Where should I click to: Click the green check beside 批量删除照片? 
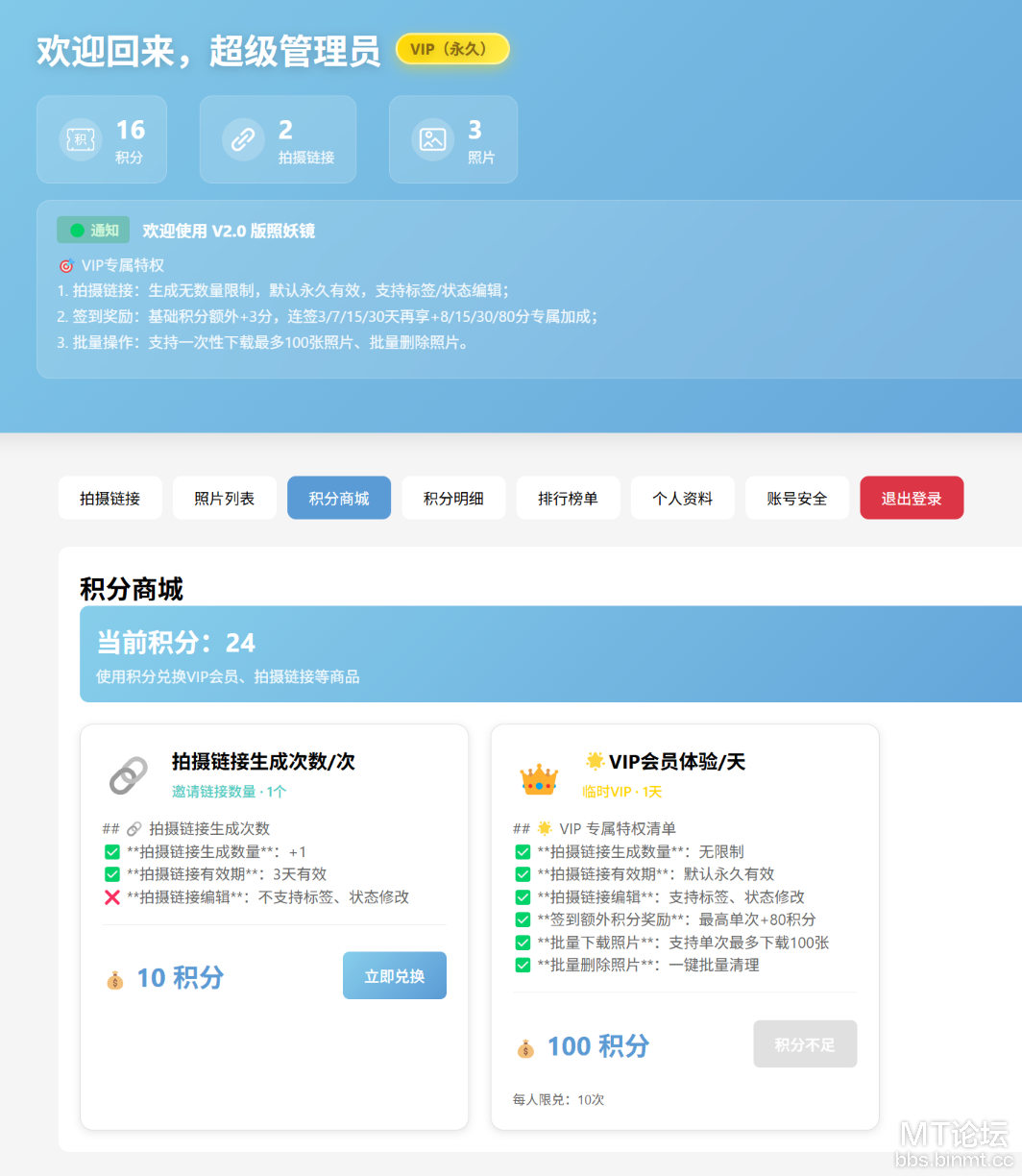[523, 966]
